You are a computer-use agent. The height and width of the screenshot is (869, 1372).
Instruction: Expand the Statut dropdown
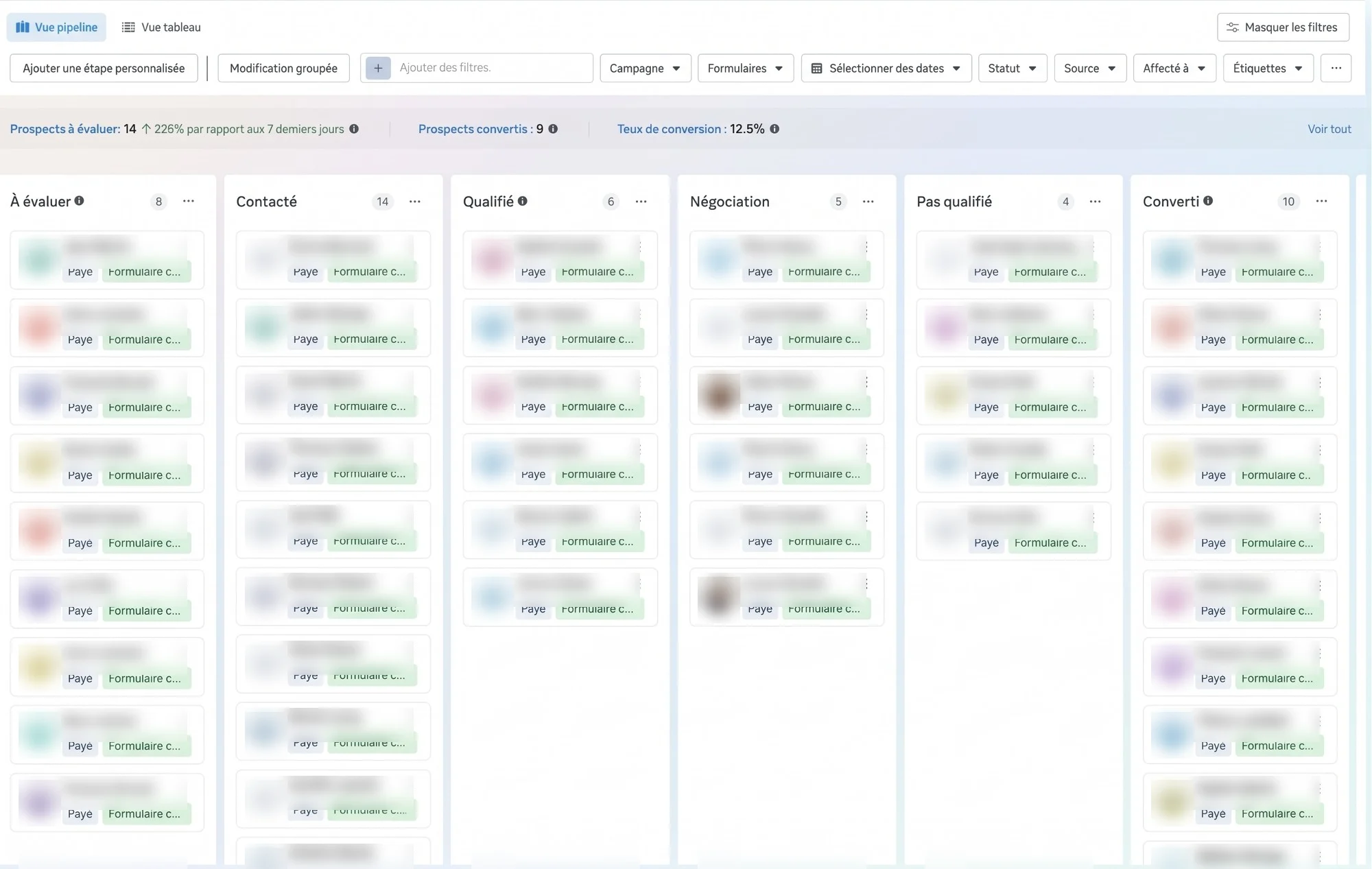click(1012, 68)
